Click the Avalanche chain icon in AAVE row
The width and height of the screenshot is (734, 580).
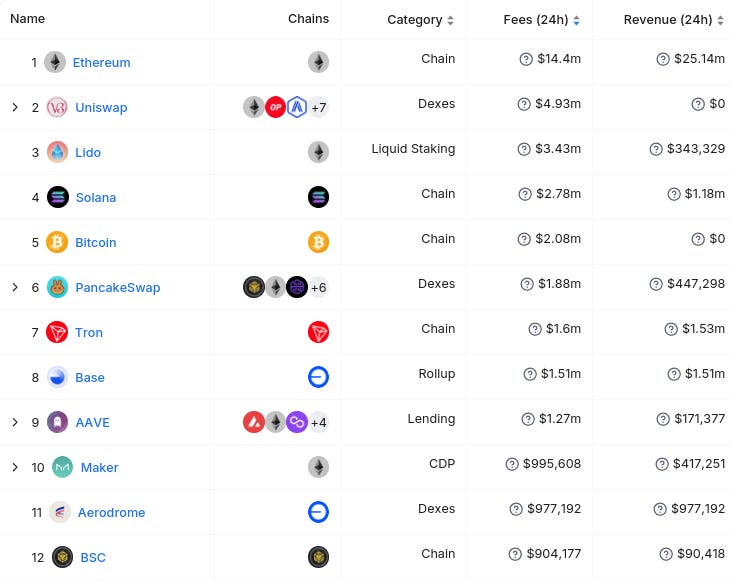[254, 422]
